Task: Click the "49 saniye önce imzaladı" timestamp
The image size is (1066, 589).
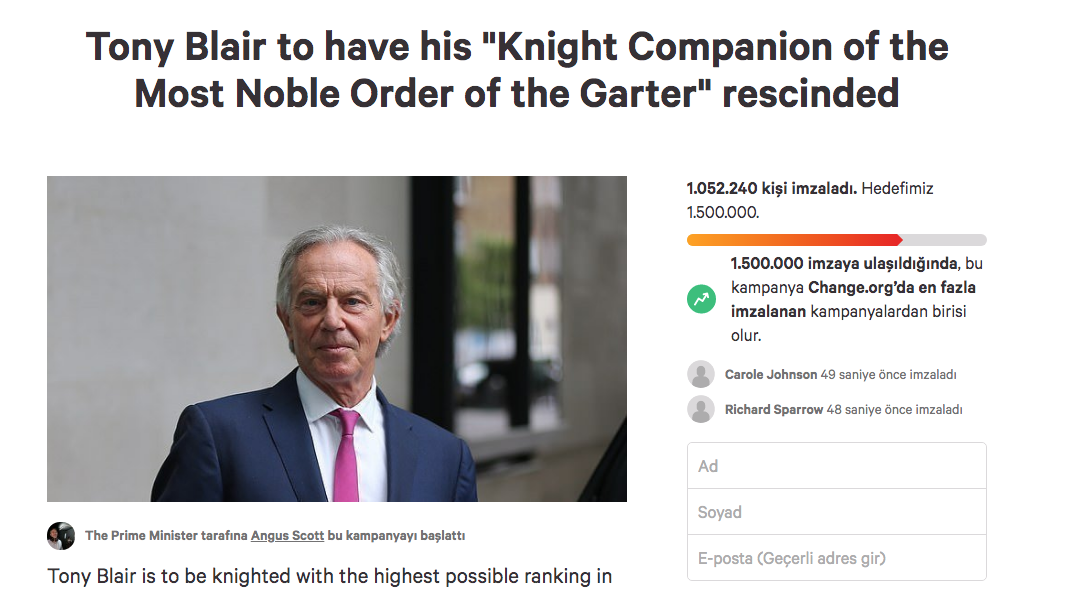Action: click(x=888, y=375)
